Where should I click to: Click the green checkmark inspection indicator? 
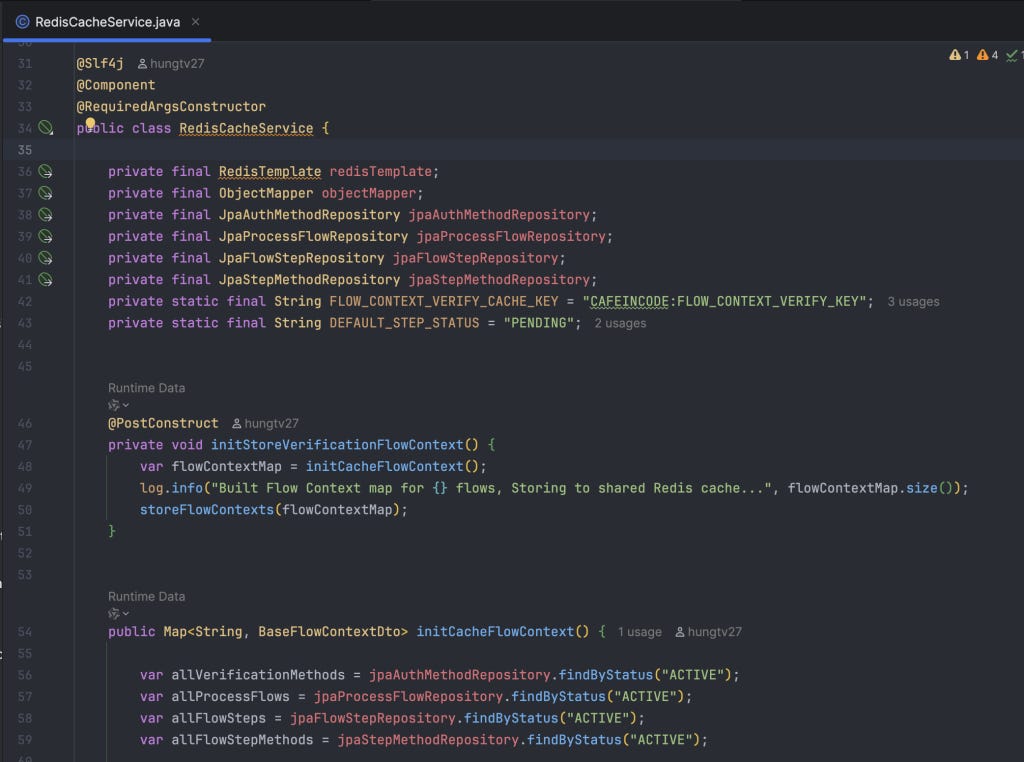[x=1014, y=56]
